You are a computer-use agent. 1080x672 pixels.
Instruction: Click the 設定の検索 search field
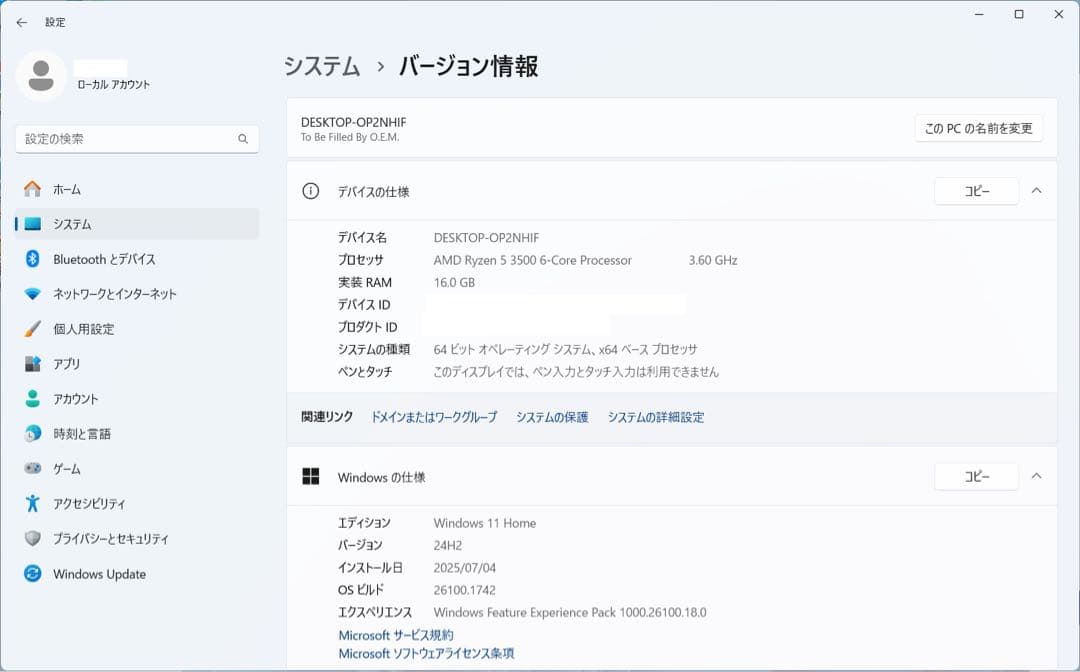point(137,139)
